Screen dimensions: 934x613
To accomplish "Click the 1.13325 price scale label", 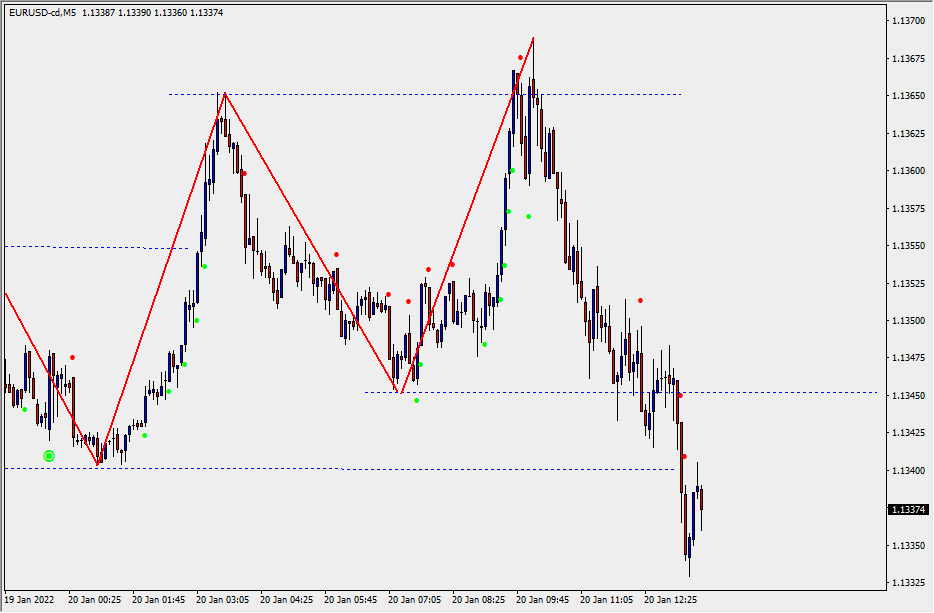I will 908,582.
